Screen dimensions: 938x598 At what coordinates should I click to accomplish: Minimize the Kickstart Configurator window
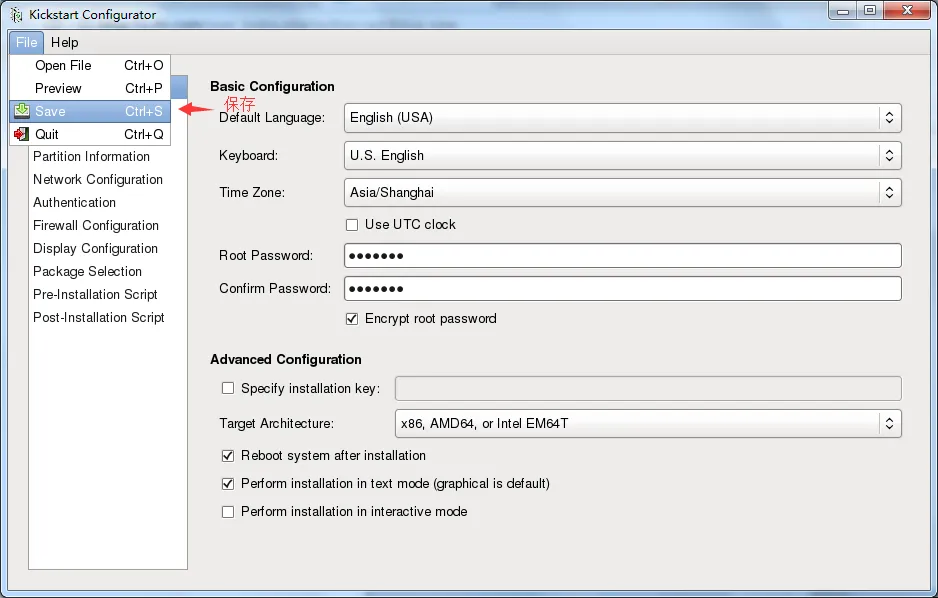coord(843,11)
